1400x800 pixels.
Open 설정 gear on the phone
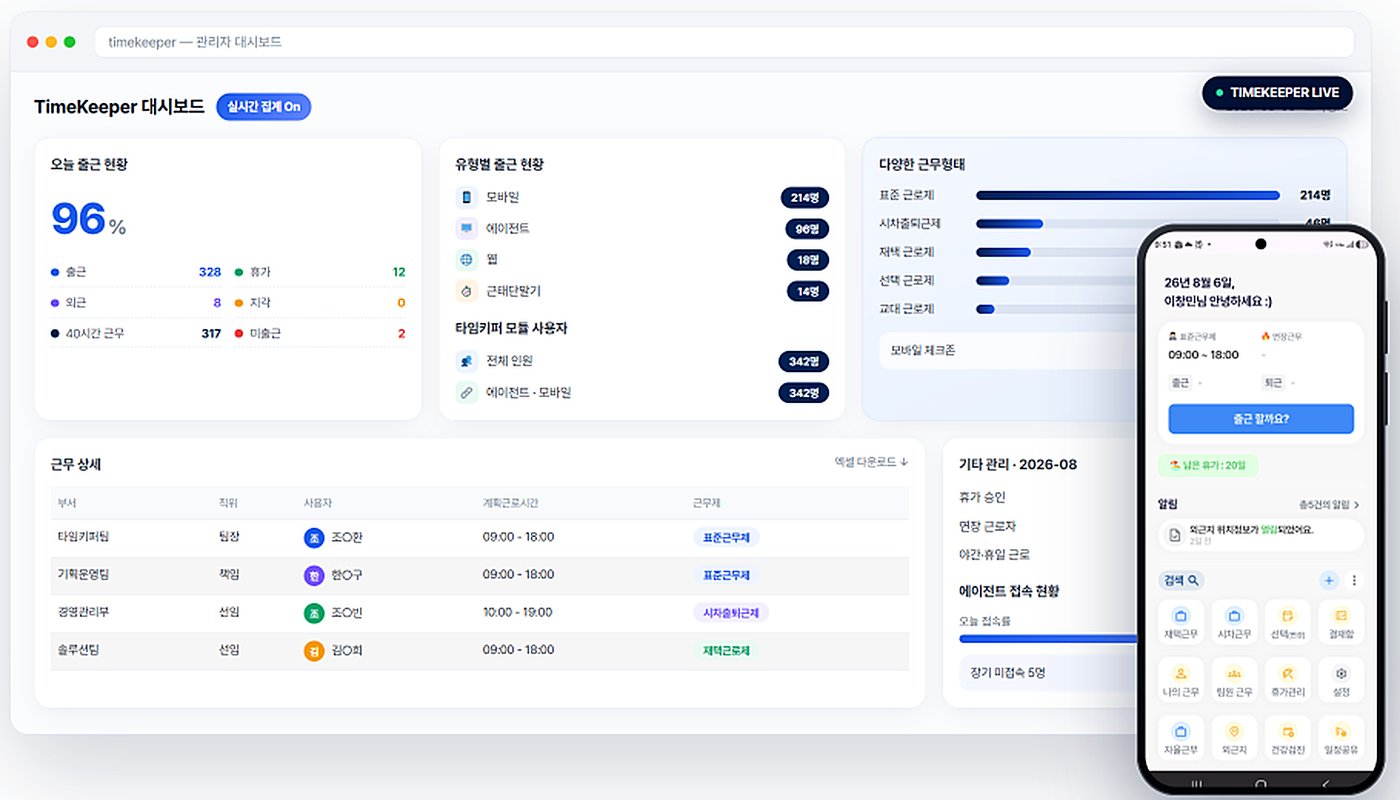(1341, 681)
